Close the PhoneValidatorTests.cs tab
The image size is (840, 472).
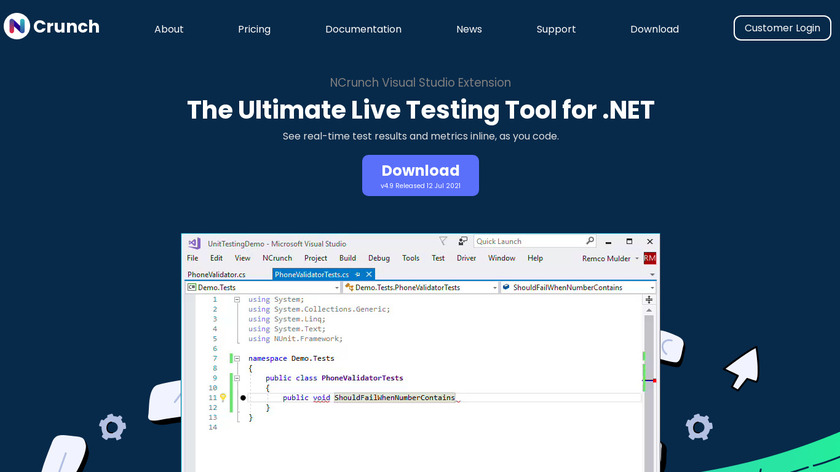[x=369, y=274]
